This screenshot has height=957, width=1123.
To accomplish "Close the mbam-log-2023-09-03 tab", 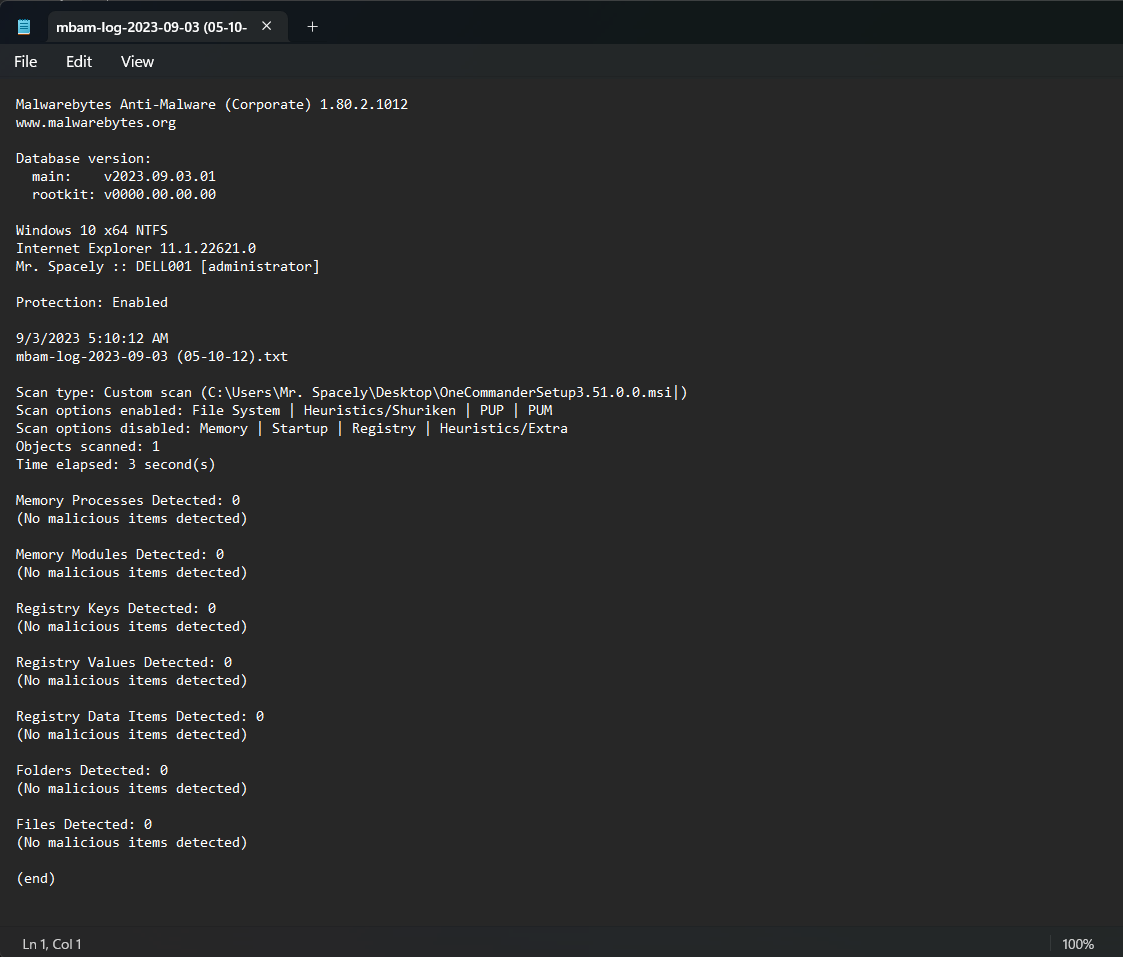I will tap(266, 27).
